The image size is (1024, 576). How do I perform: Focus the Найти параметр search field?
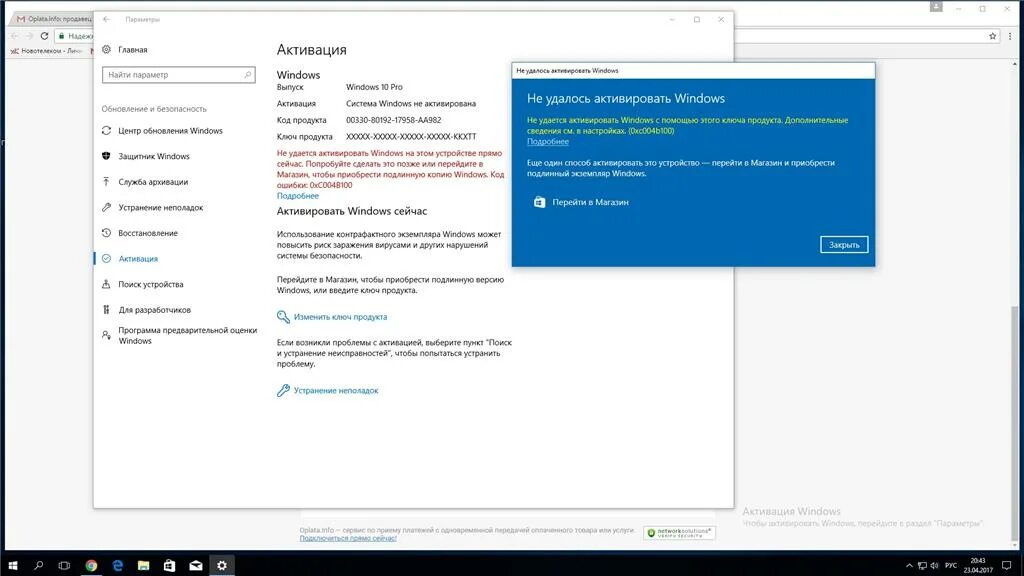(x=178, y=75)
